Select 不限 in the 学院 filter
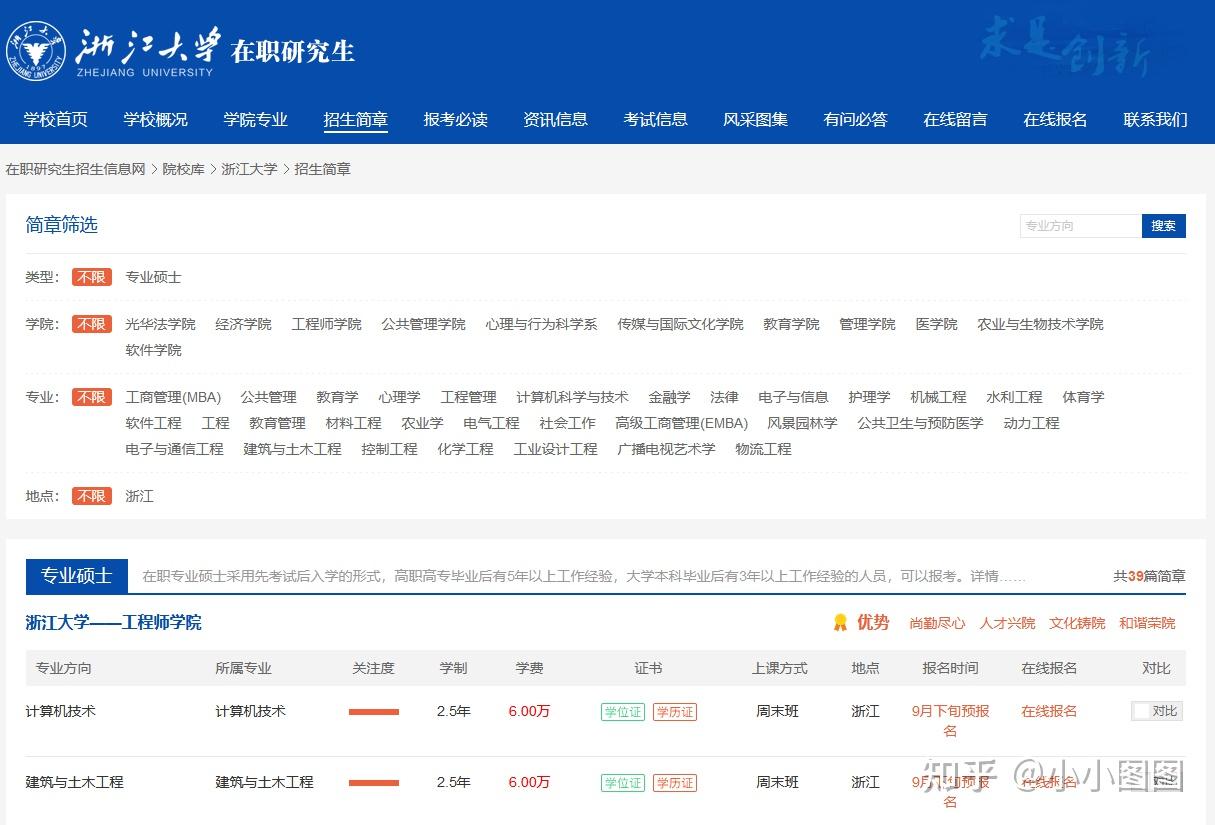The height and width of the screenshot is (825, 1215). pyautogui.click(x=92, y=324)
